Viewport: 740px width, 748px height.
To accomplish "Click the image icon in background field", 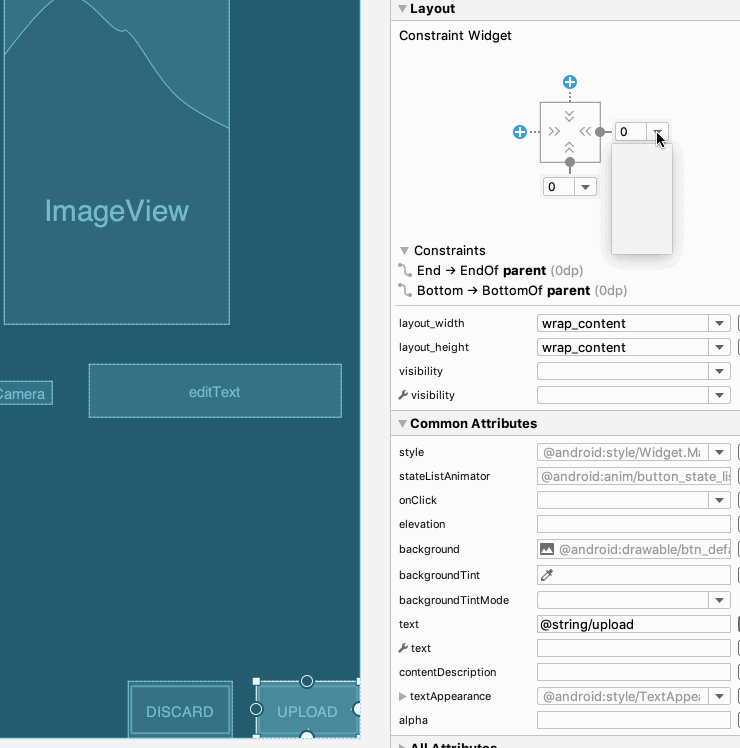I will click(x=547, y=549).
